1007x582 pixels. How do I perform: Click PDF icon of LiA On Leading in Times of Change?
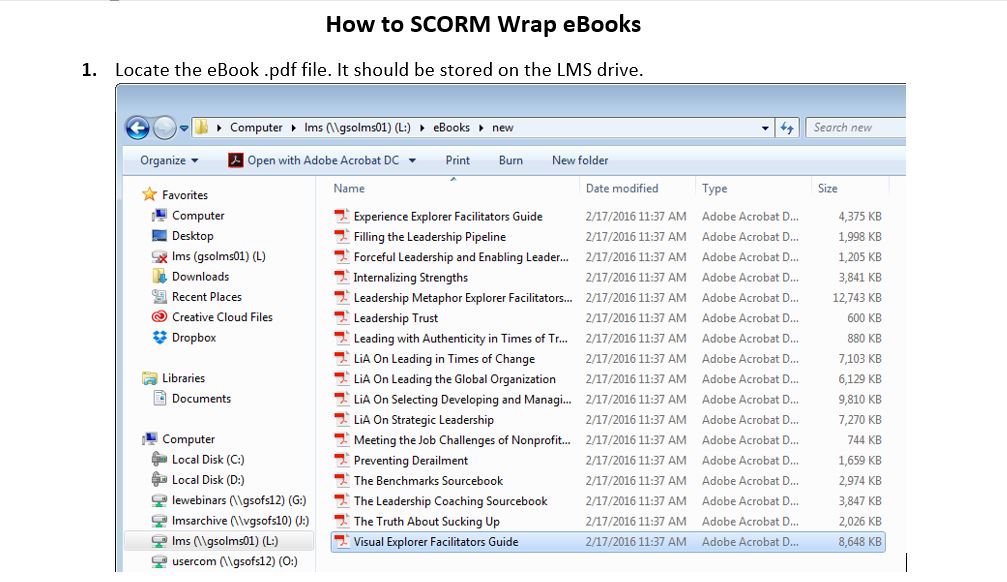(x=342, y=358)
